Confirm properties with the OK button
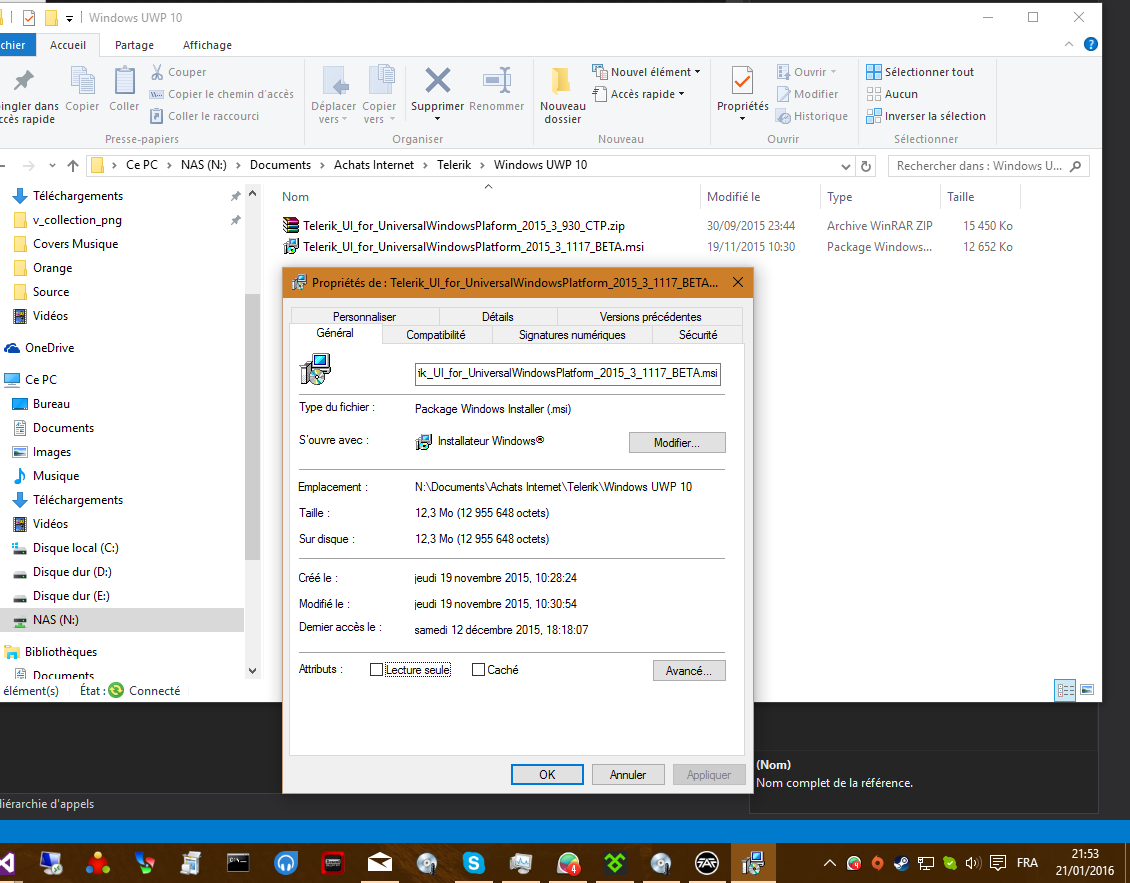Viewport: 1130px width, 883px height. pos(547,774)
